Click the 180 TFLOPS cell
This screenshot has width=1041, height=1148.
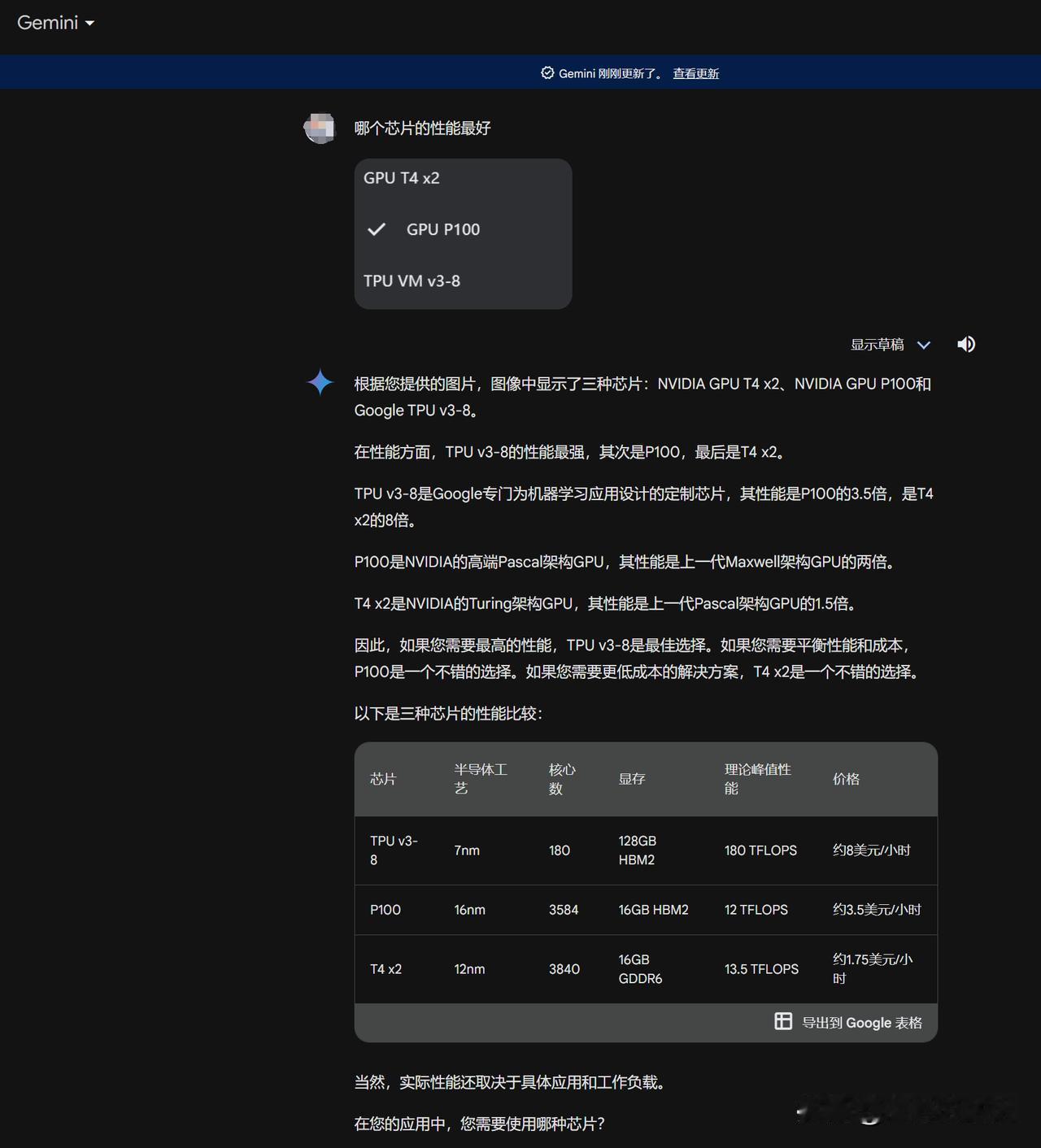pyautogui.click(x=760, y=850)
